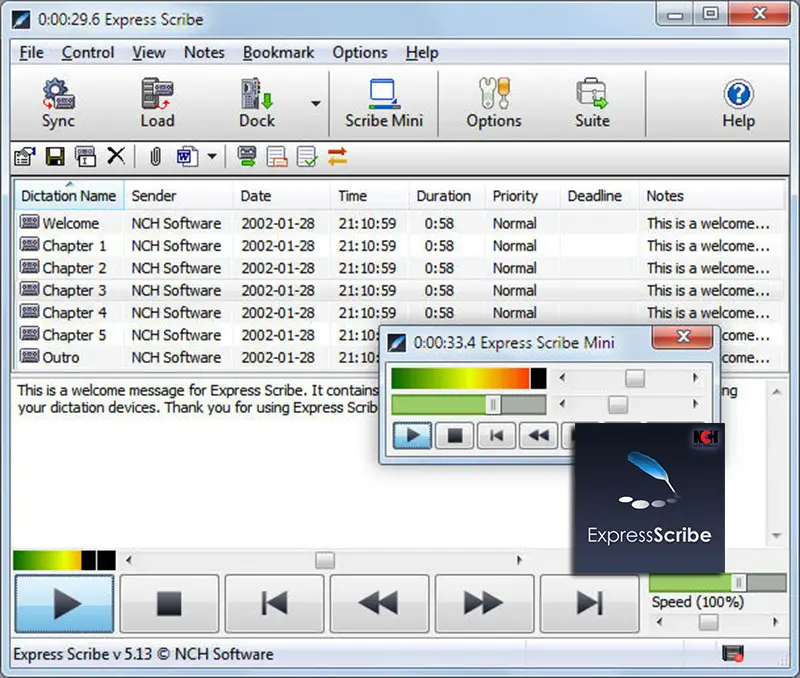Open the Notes menu
This screenshot has height=678, width=800.
click(204, 53)
